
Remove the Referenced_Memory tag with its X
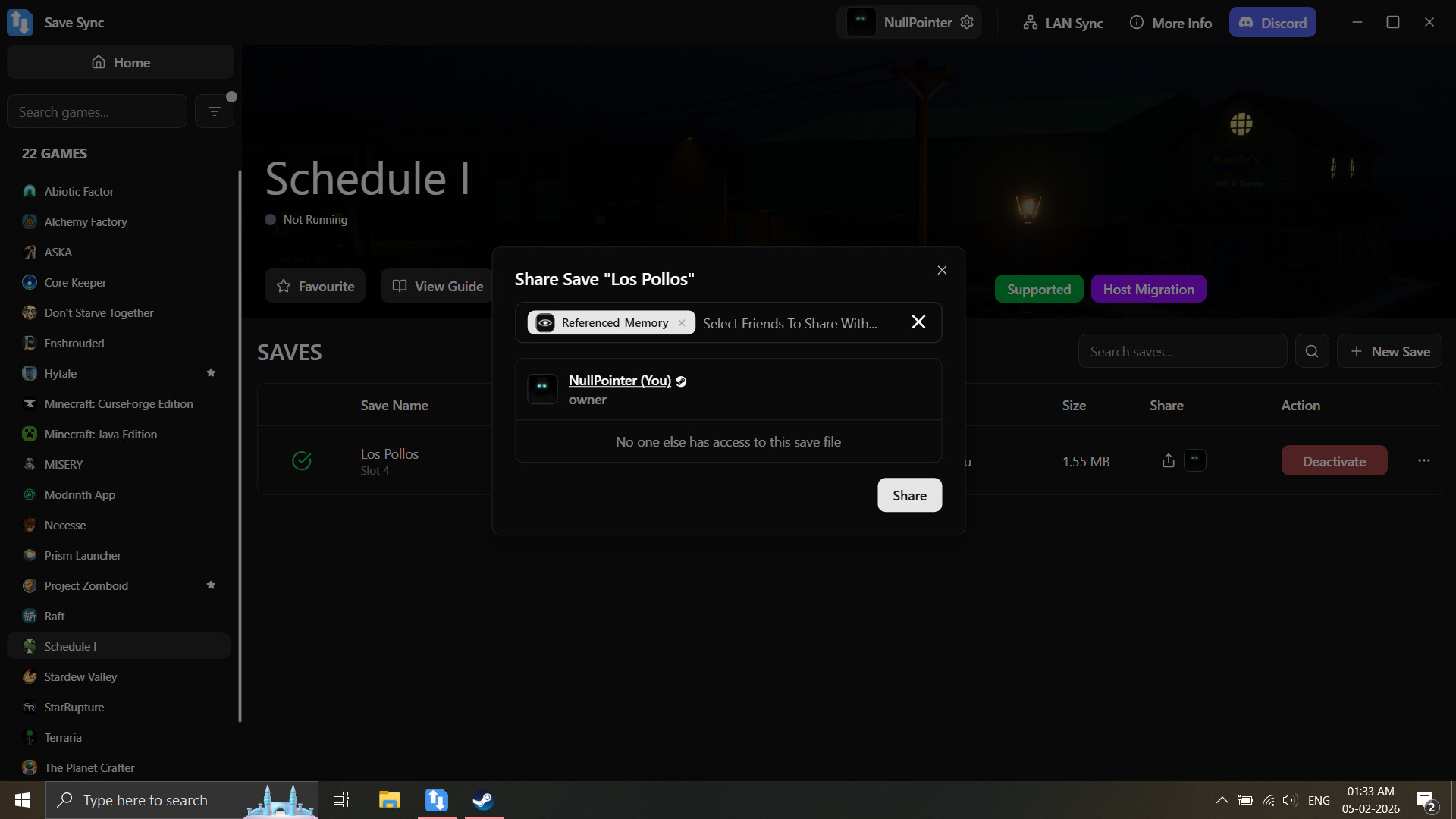(x=681, y=322)
